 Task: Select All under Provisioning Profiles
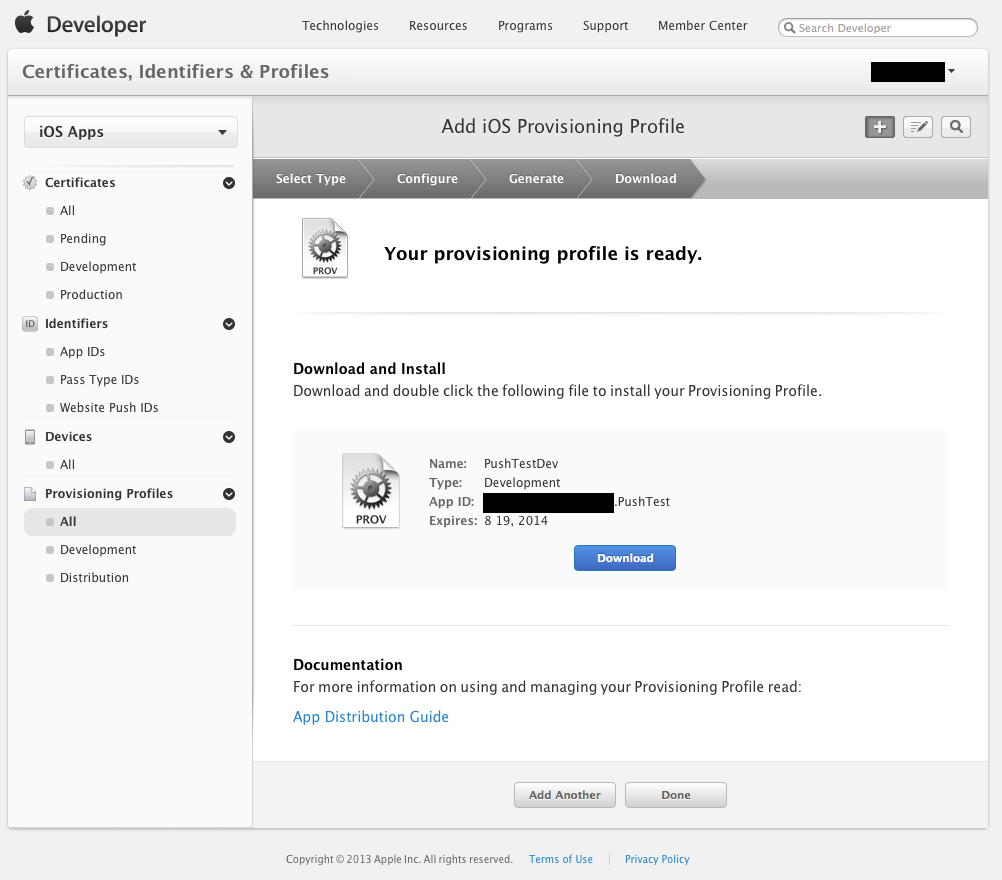pos(130,522)
